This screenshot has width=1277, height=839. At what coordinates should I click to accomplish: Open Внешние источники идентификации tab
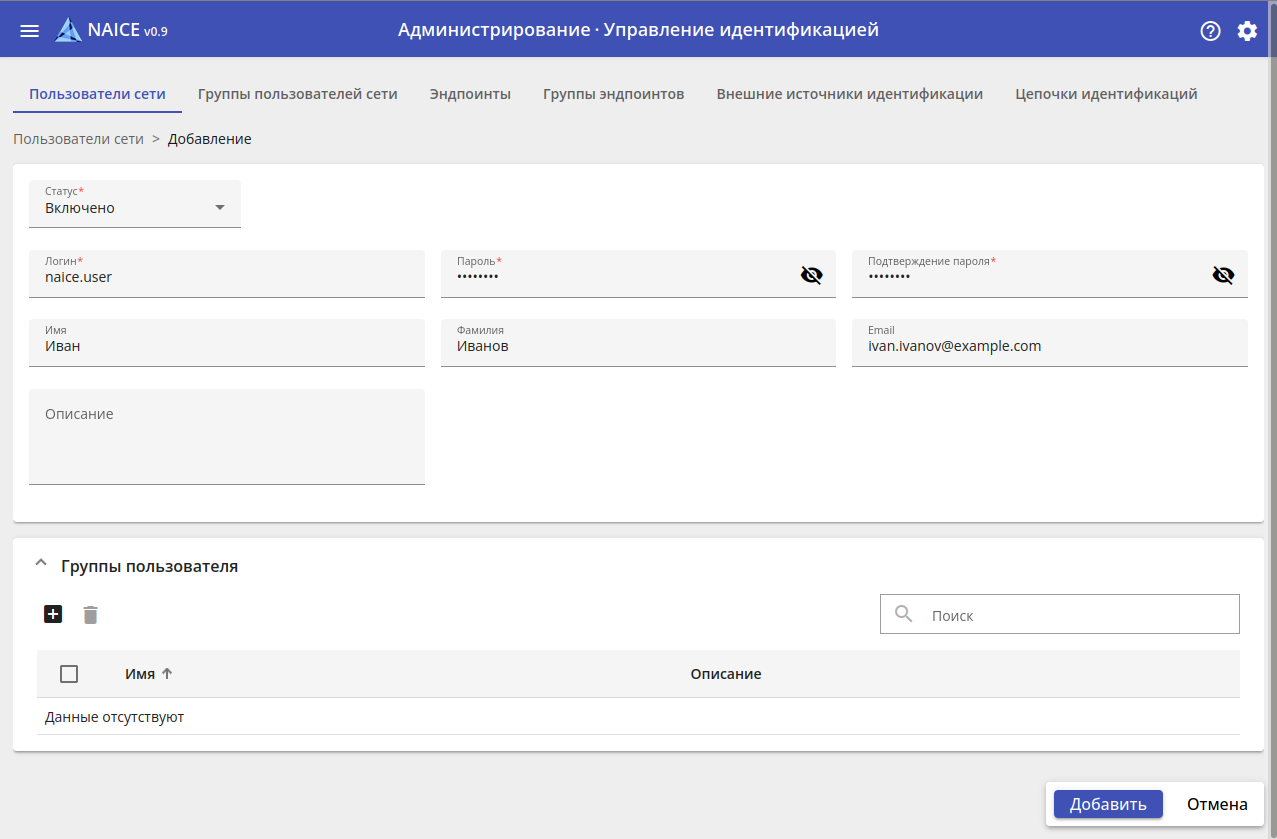coord(850,94)
